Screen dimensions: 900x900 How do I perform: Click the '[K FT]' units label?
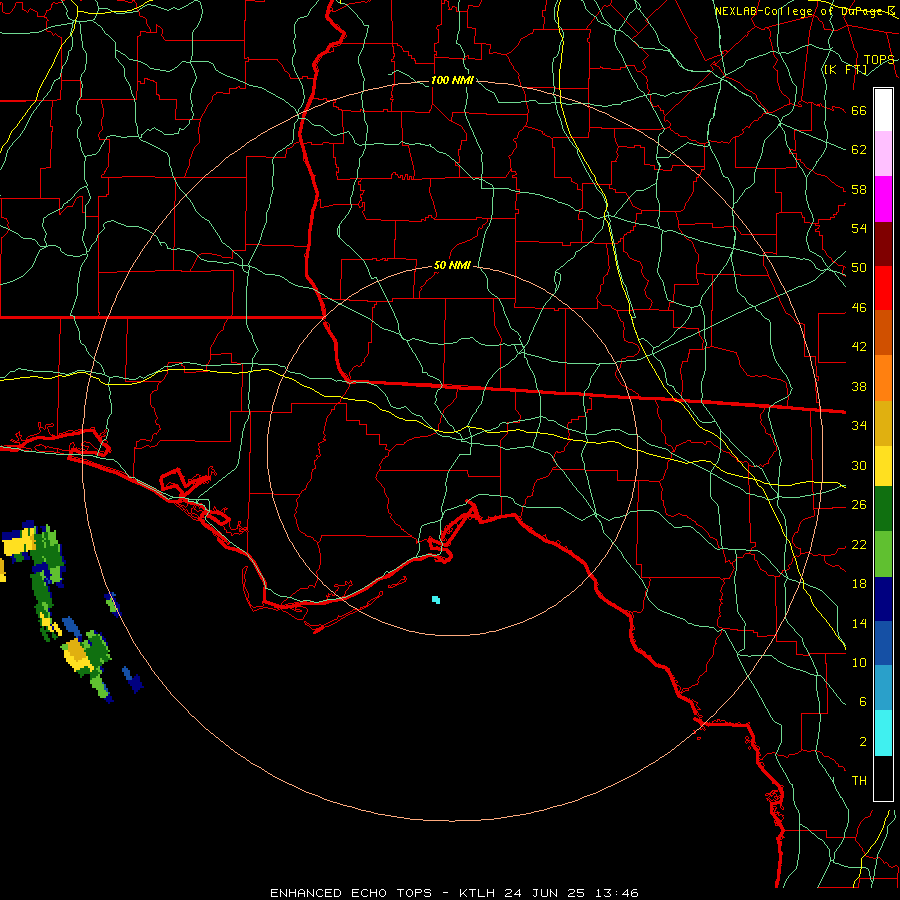pyautogui.click(x=845, y=70)
